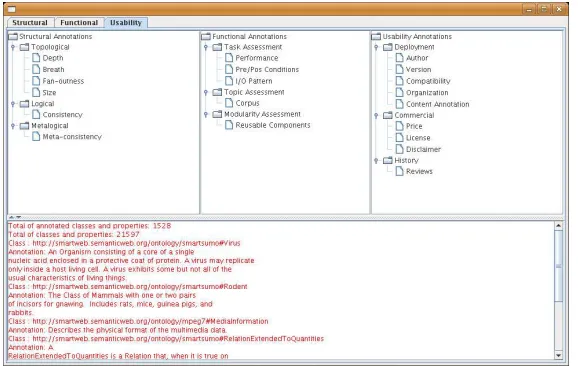578x366 pixels.
Task: Click the Topological folder icon
Action: click(x=24, y=47)
